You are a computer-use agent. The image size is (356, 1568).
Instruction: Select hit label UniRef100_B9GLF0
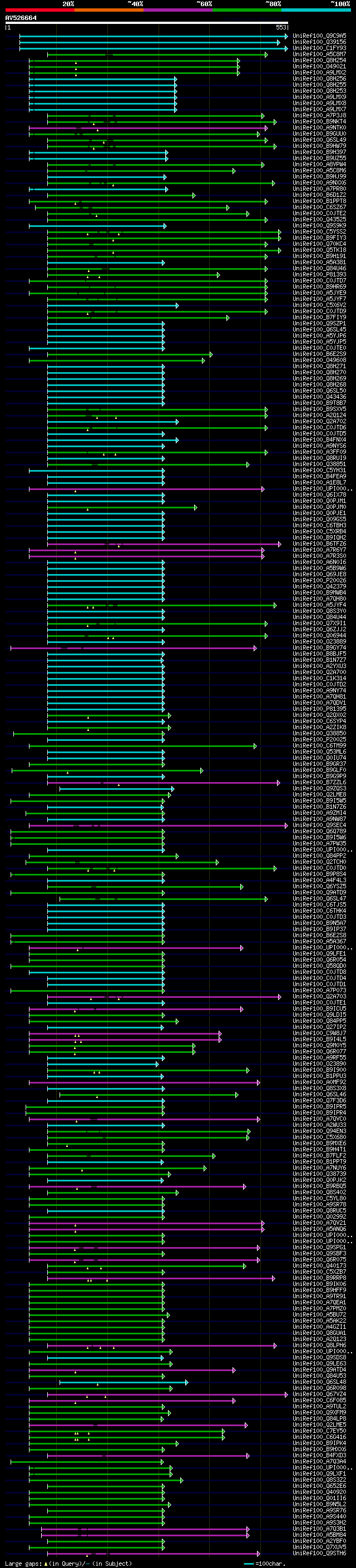(x=319, y=770)
